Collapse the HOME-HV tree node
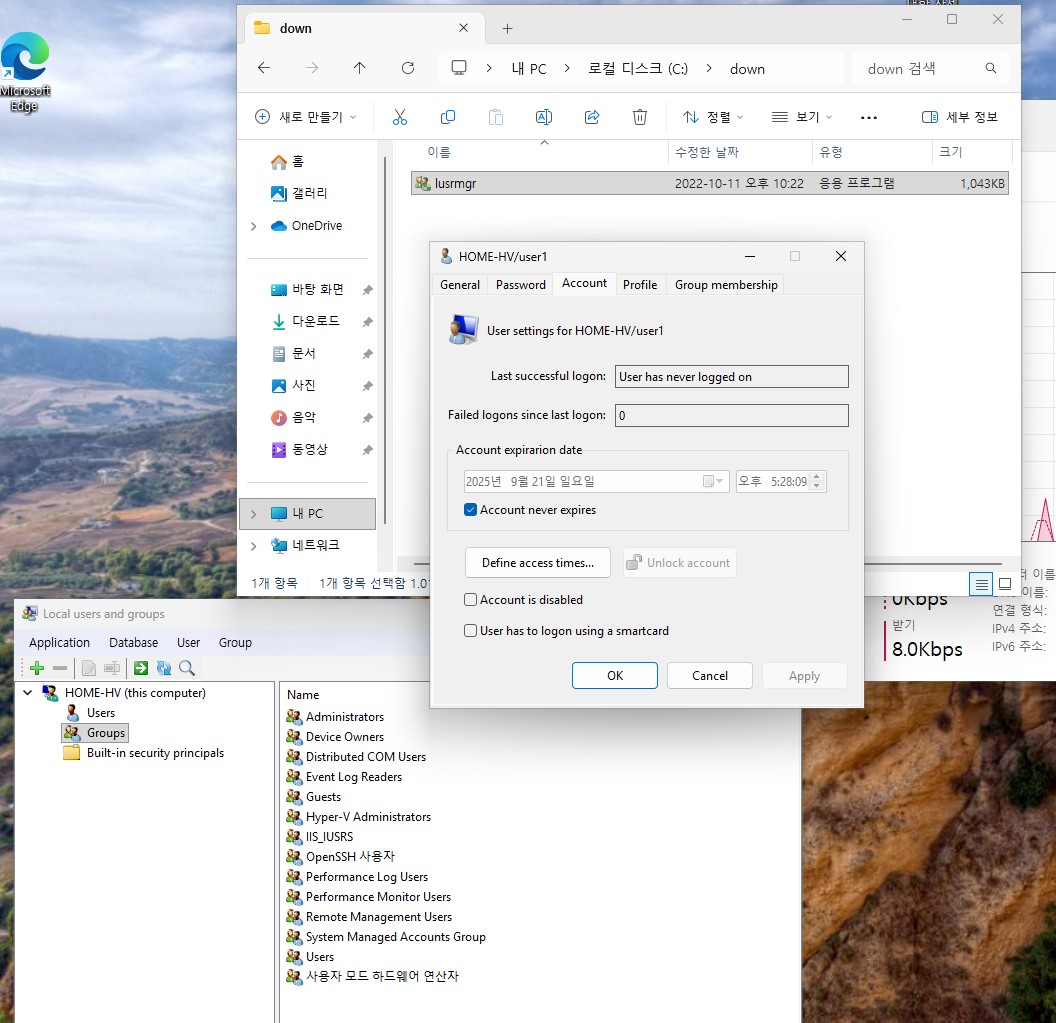1056x1023 pixels. [28, 692]
